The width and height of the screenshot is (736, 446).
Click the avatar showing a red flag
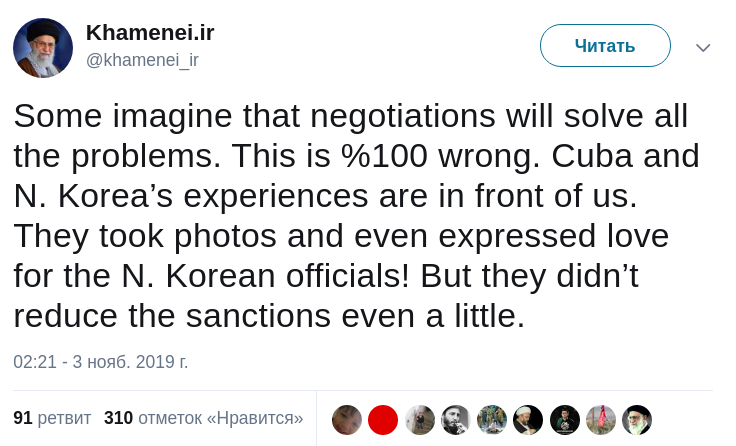pos(601,420)
